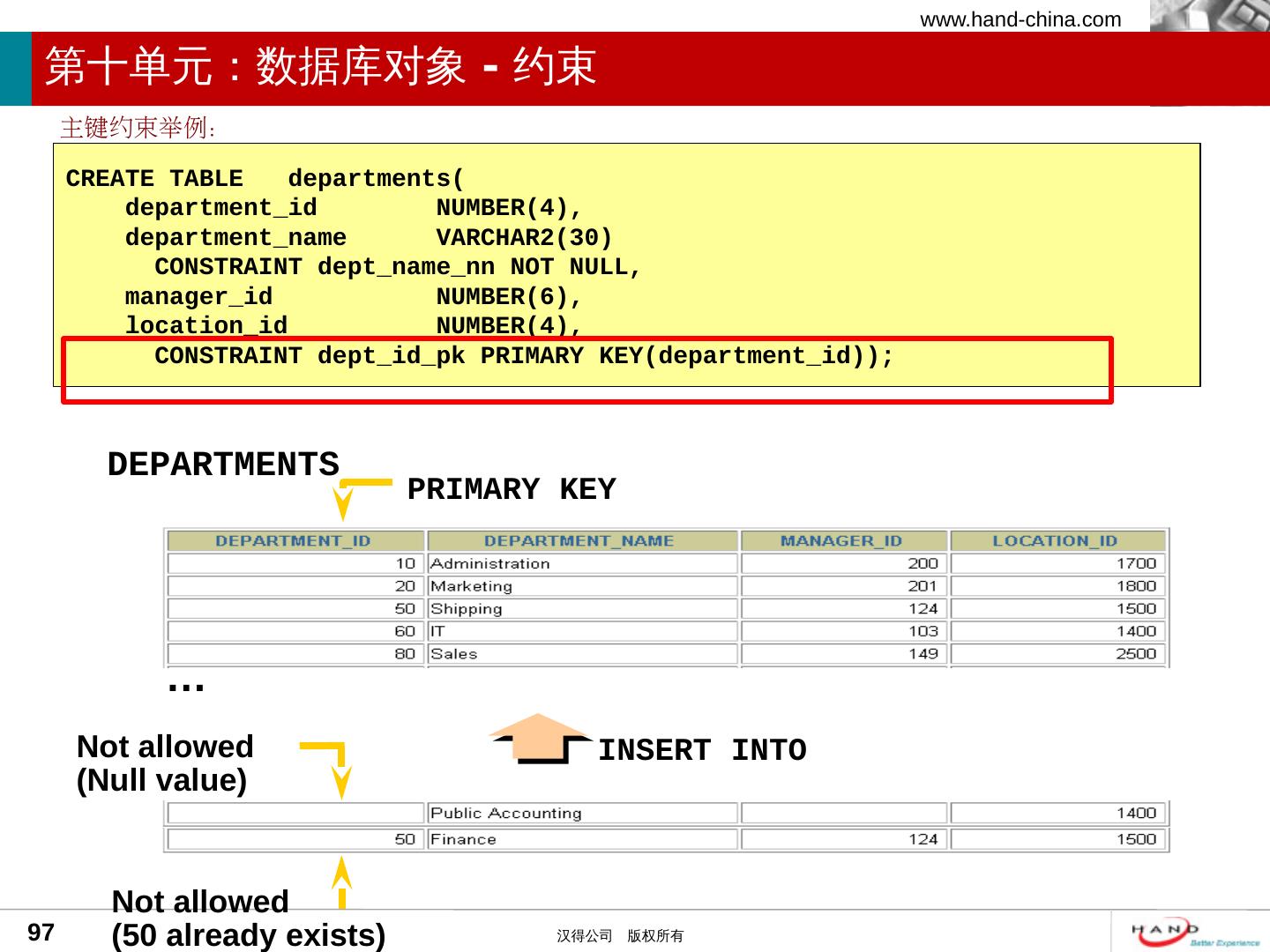Click the empty manager ID cell for Public Accounting
The height and width of the screenshot is (952, 1270).
pyautogui.click(x=844, y=813)
